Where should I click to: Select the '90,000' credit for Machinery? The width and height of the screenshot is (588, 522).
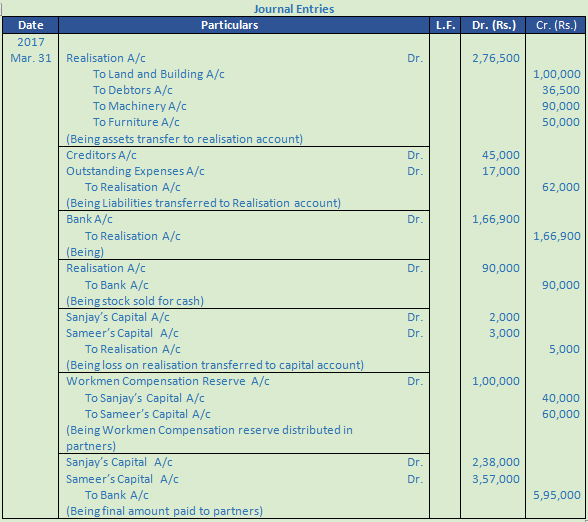[561, 106]
